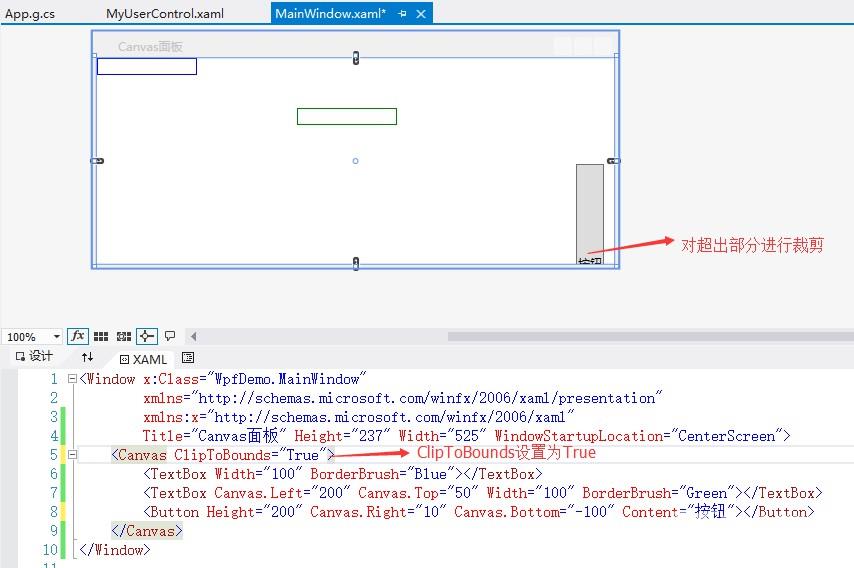Click the right margin anchor handle
The height and width of the screenshot is (568, 854).
[x=613, y=161]
